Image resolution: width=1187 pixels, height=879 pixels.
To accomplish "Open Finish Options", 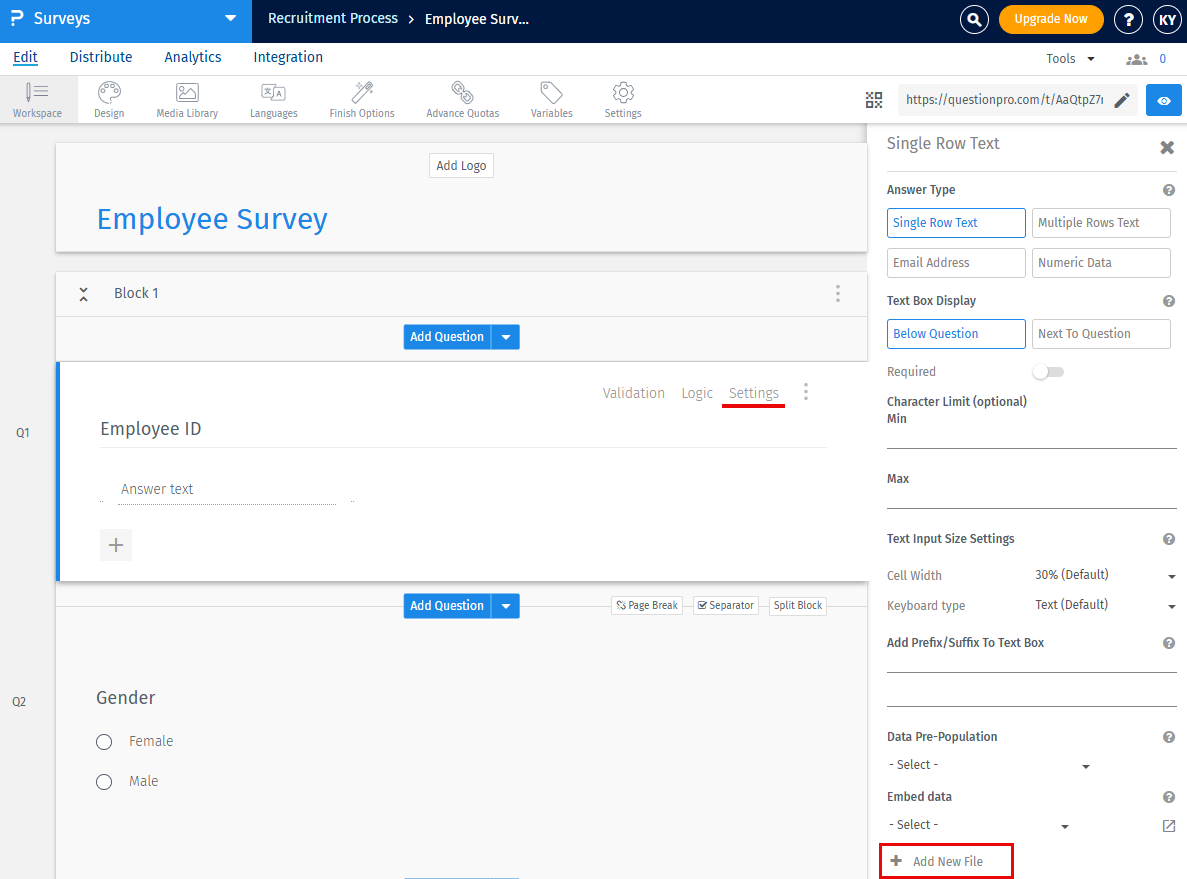I will (361, 99).
